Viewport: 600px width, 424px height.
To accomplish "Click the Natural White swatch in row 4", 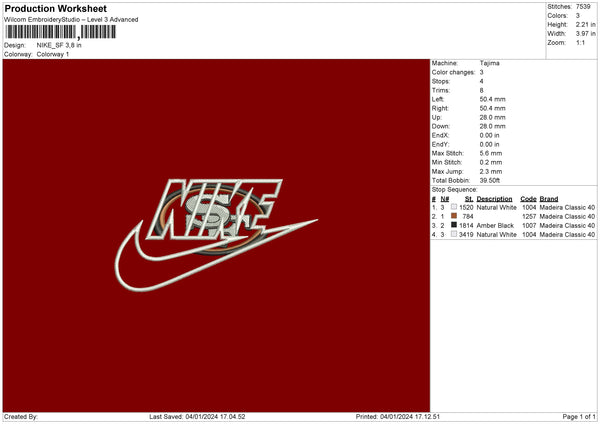I will coord(454,234).
